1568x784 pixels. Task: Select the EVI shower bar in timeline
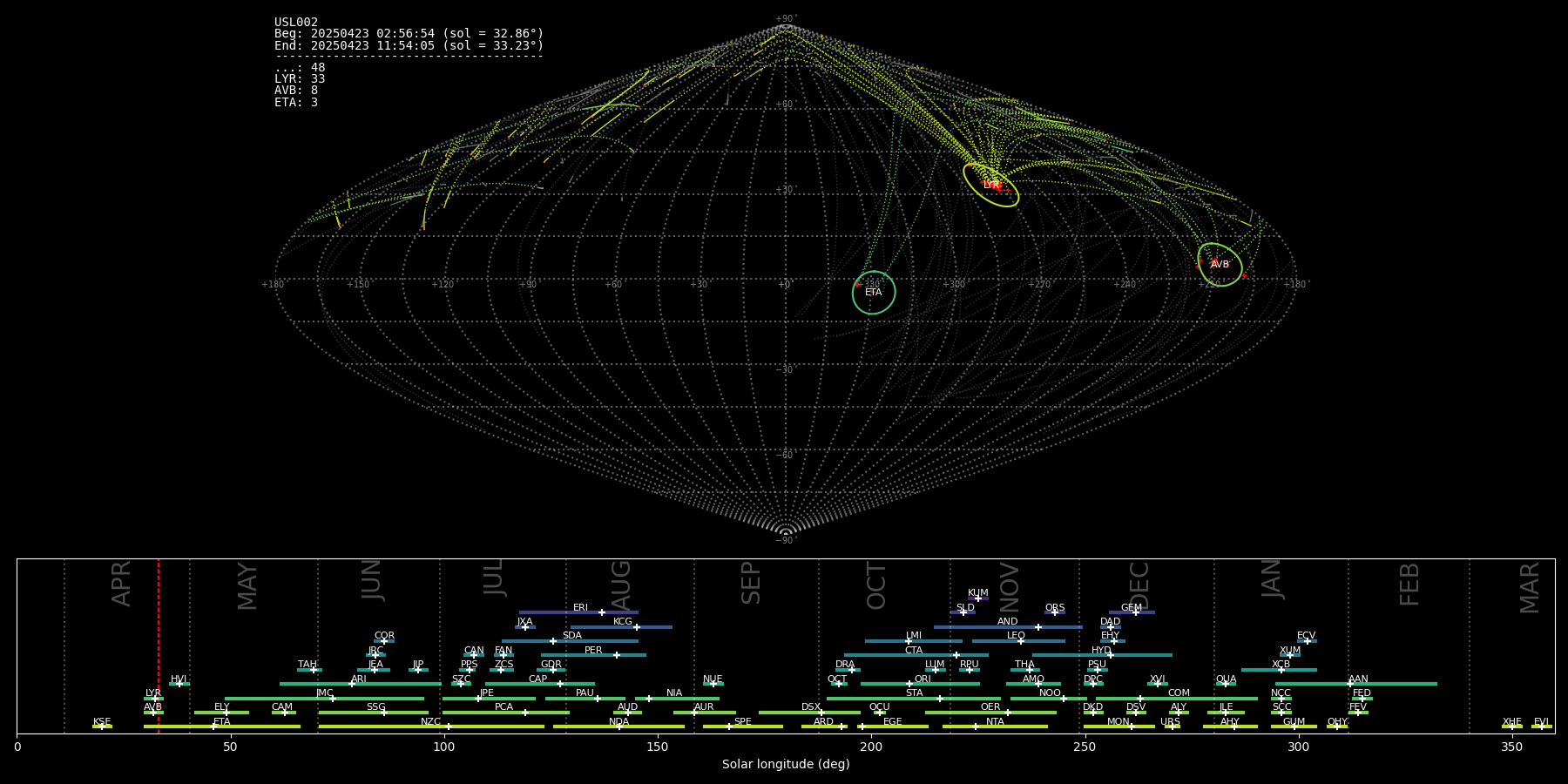(x=1542, y=727)
